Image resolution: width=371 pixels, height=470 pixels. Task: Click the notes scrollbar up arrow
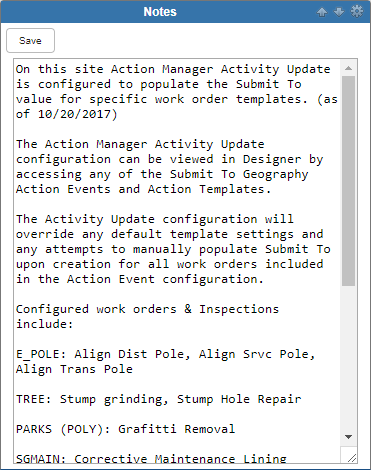348,68
